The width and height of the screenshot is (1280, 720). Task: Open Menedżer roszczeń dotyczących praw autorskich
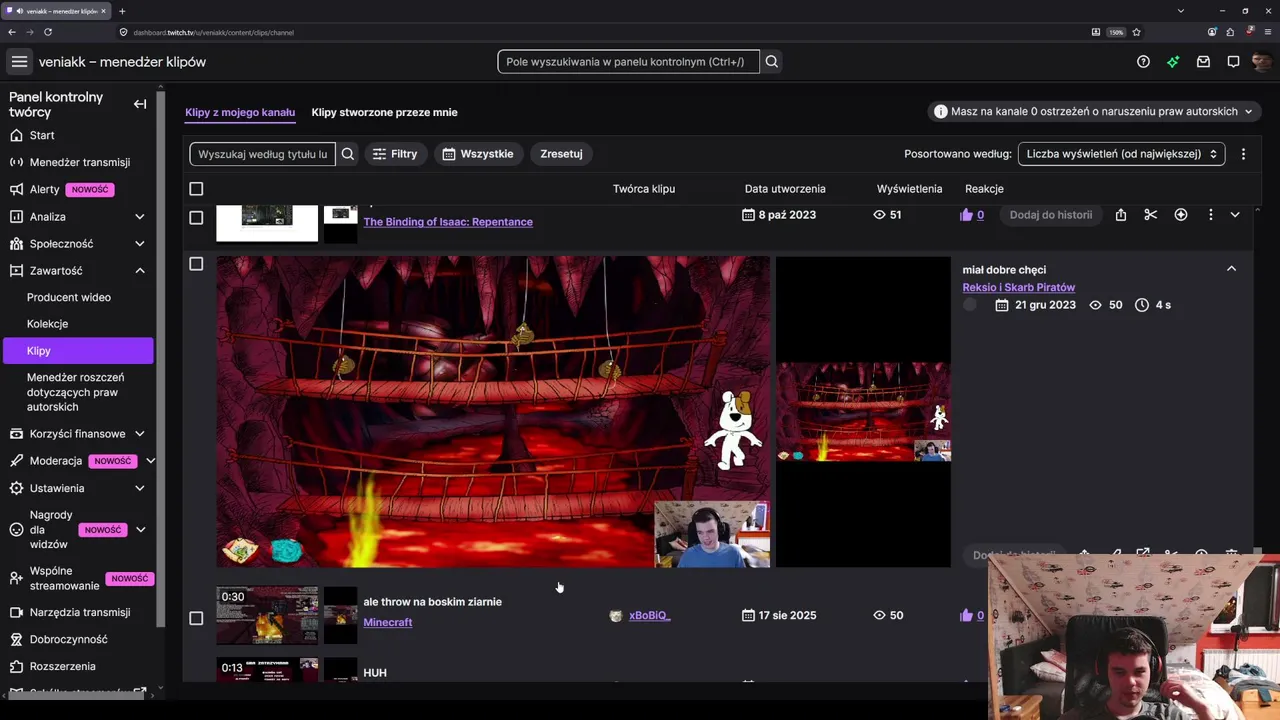pos(78,392)
